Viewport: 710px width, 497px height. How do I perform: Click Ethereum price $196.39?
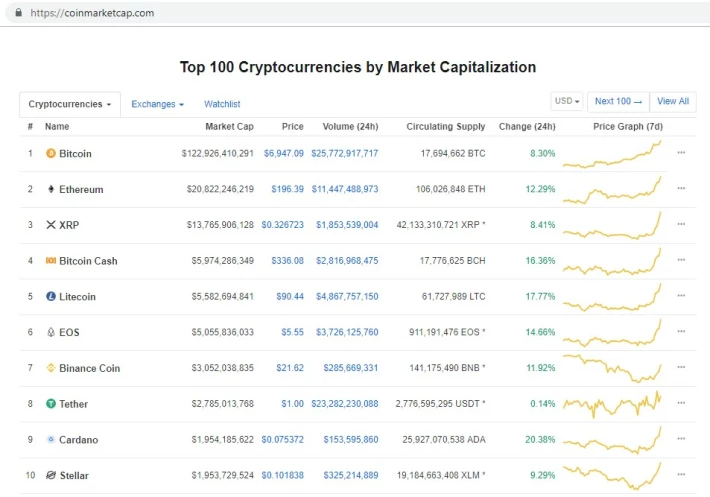point(288,189)
